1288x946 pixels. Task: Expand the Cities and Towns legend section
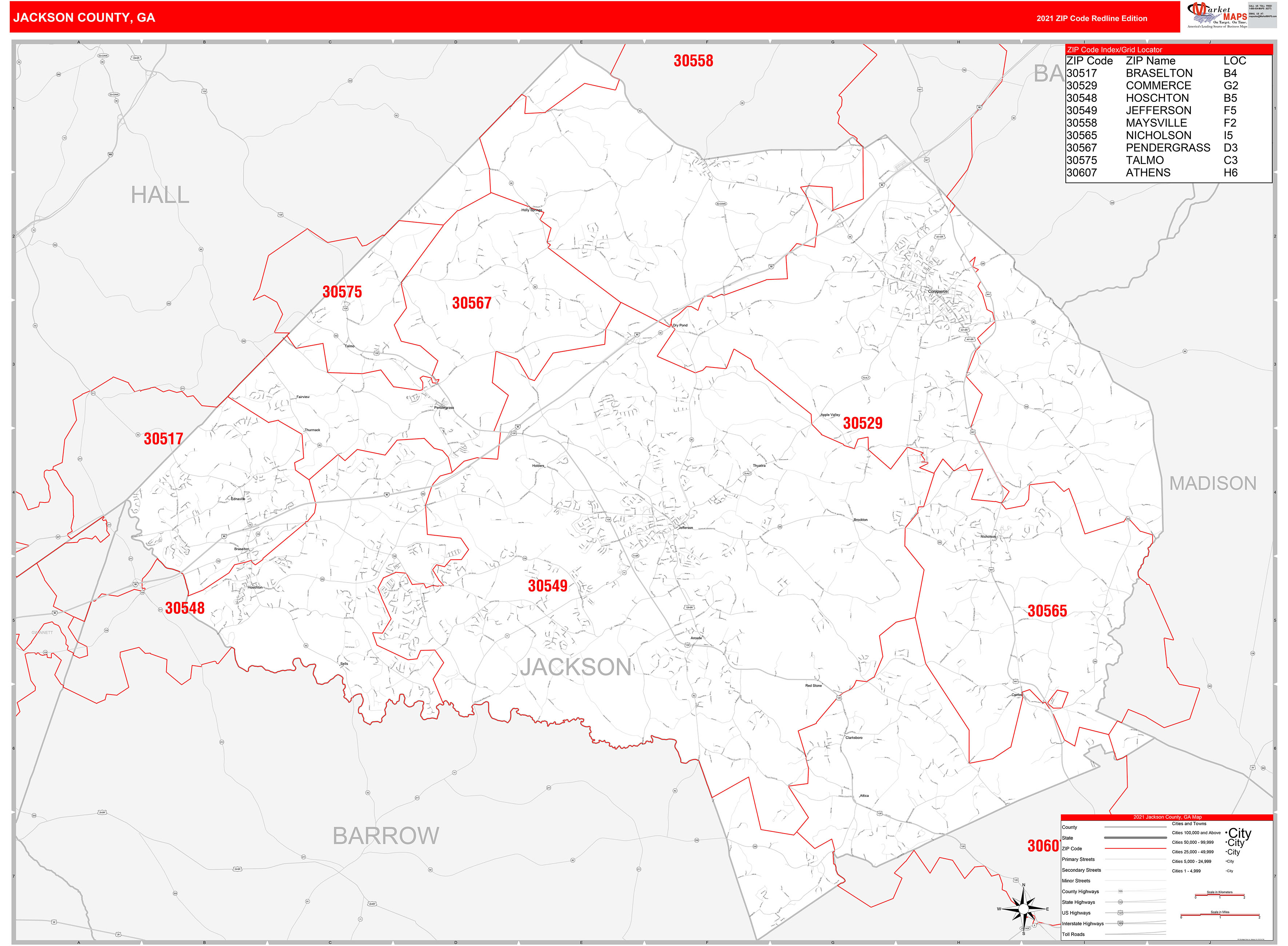click(1189, 824)
